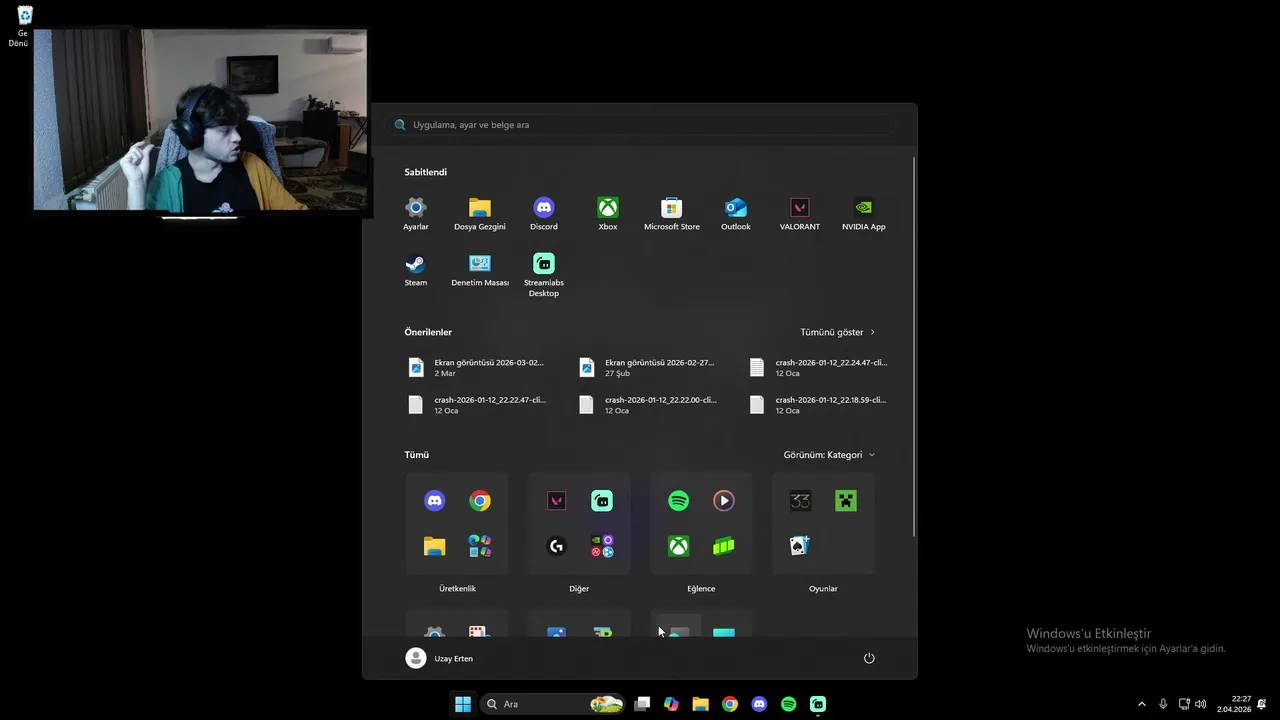Open Xbox in Eğlence category
This screenshot has height=720, width=1280.
[x=678, y=546]
